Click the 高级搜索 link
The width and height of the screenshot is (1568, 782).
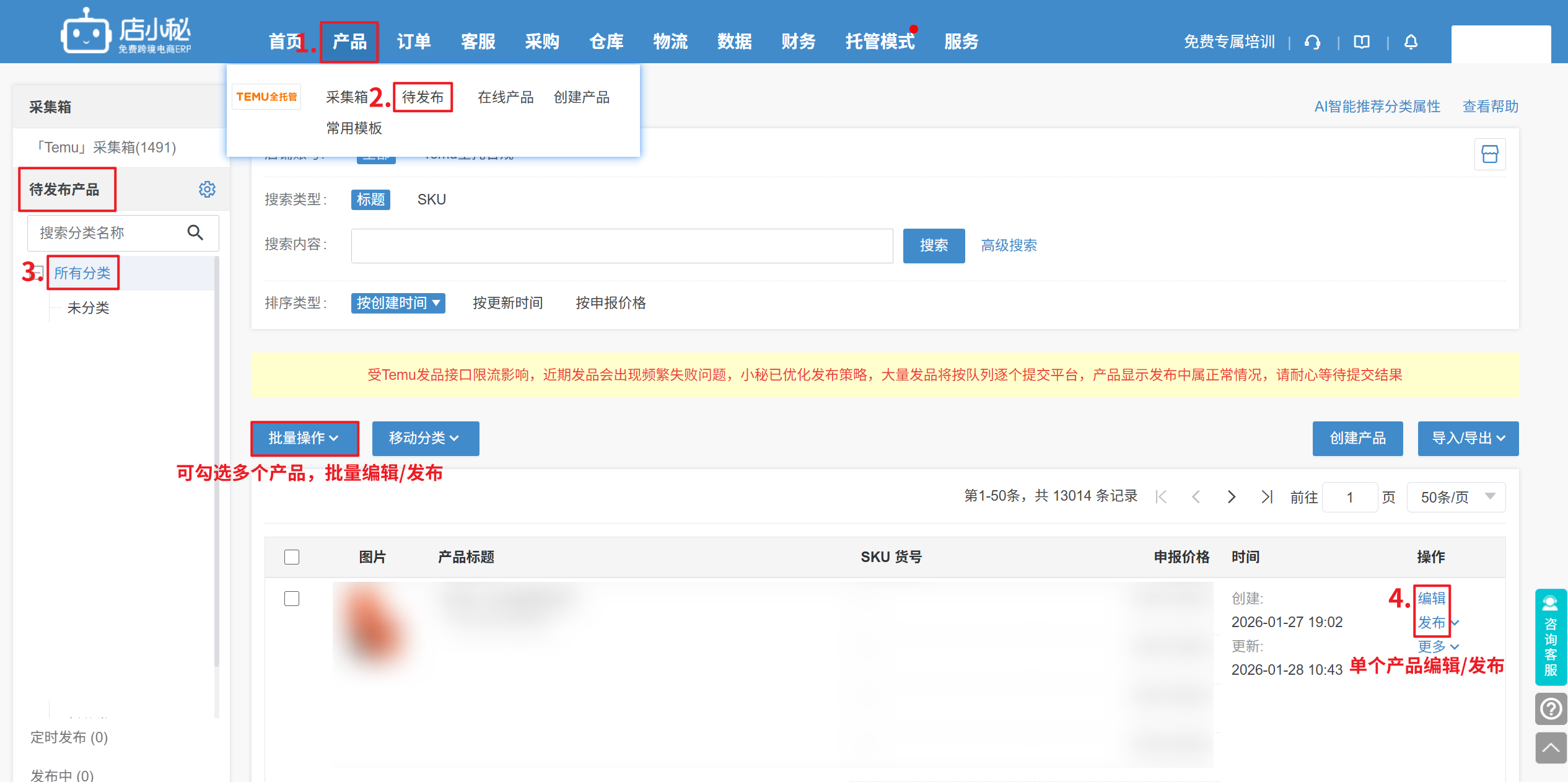tap(1009, 245)
